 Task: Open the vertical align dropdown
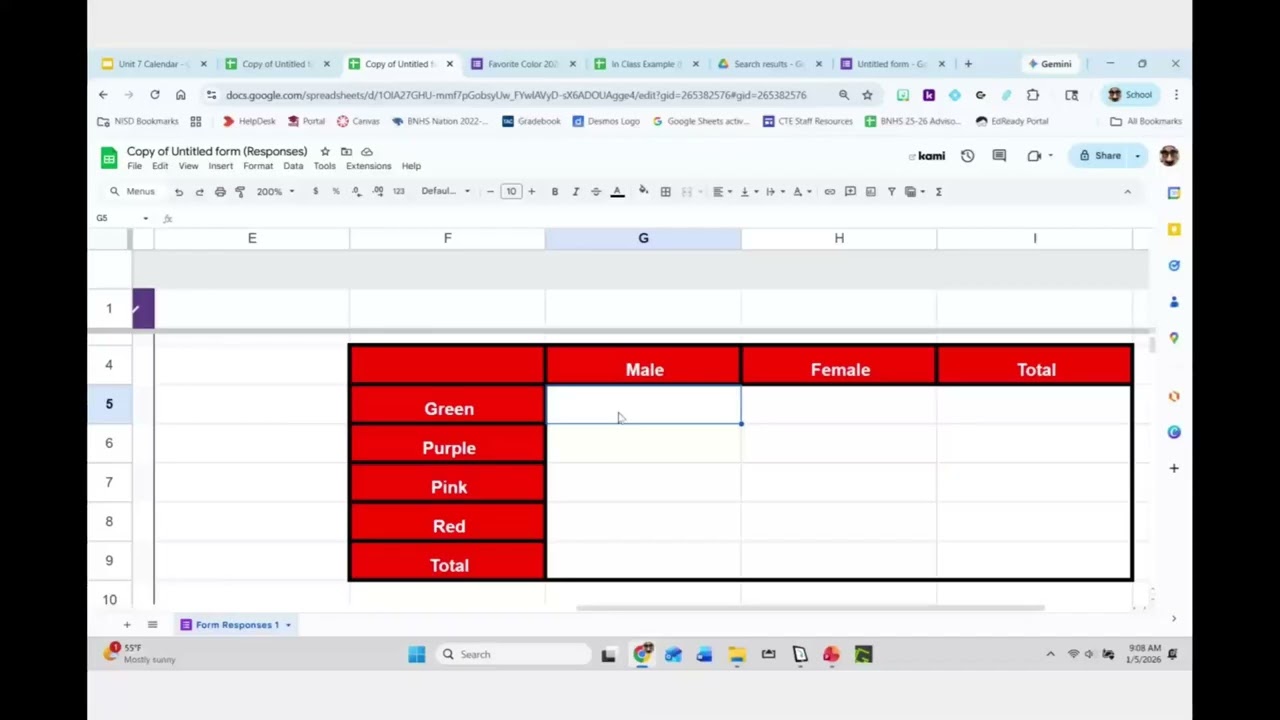(747, 191)
